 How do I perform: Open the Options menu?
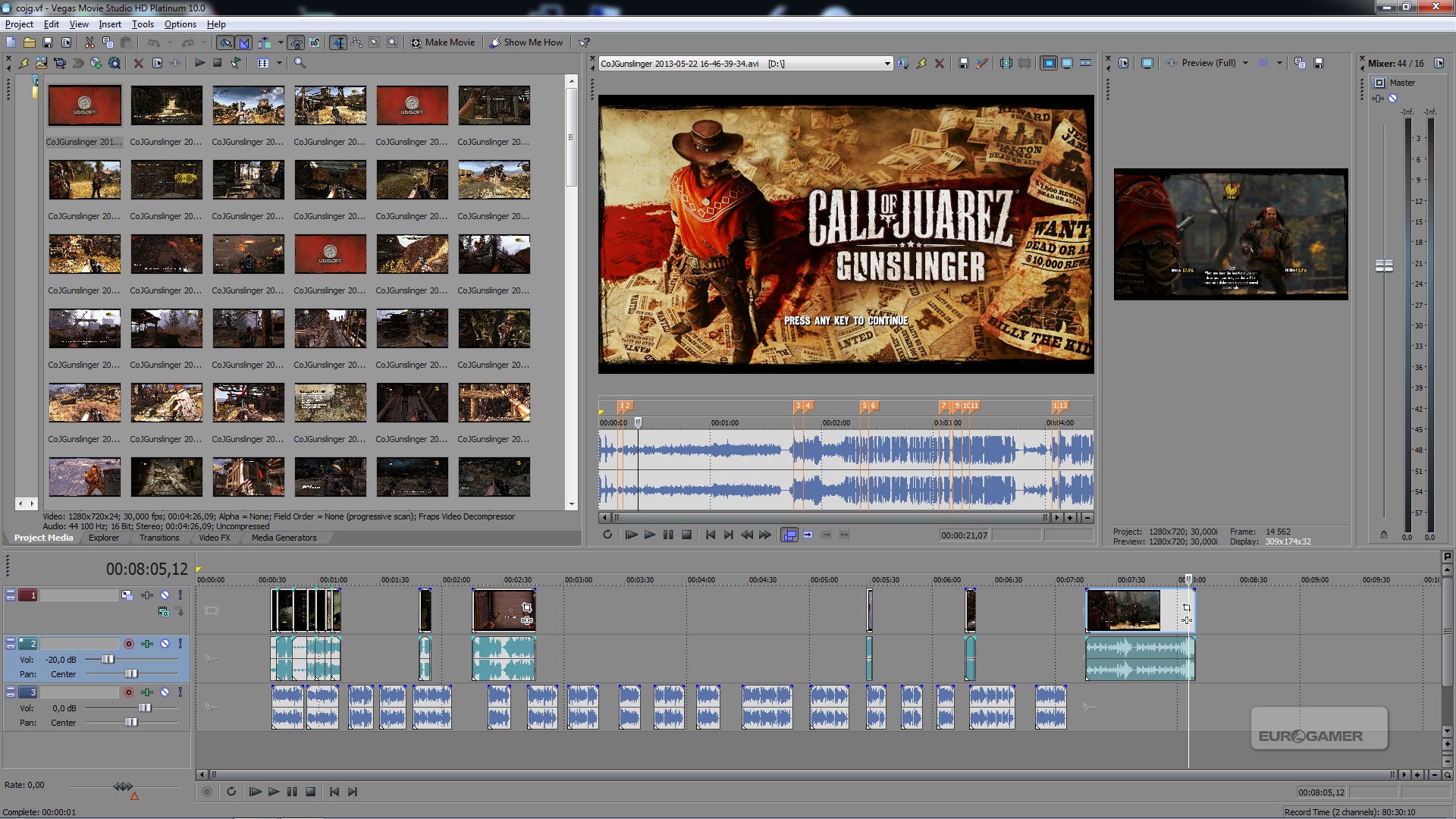click(180, 24)
